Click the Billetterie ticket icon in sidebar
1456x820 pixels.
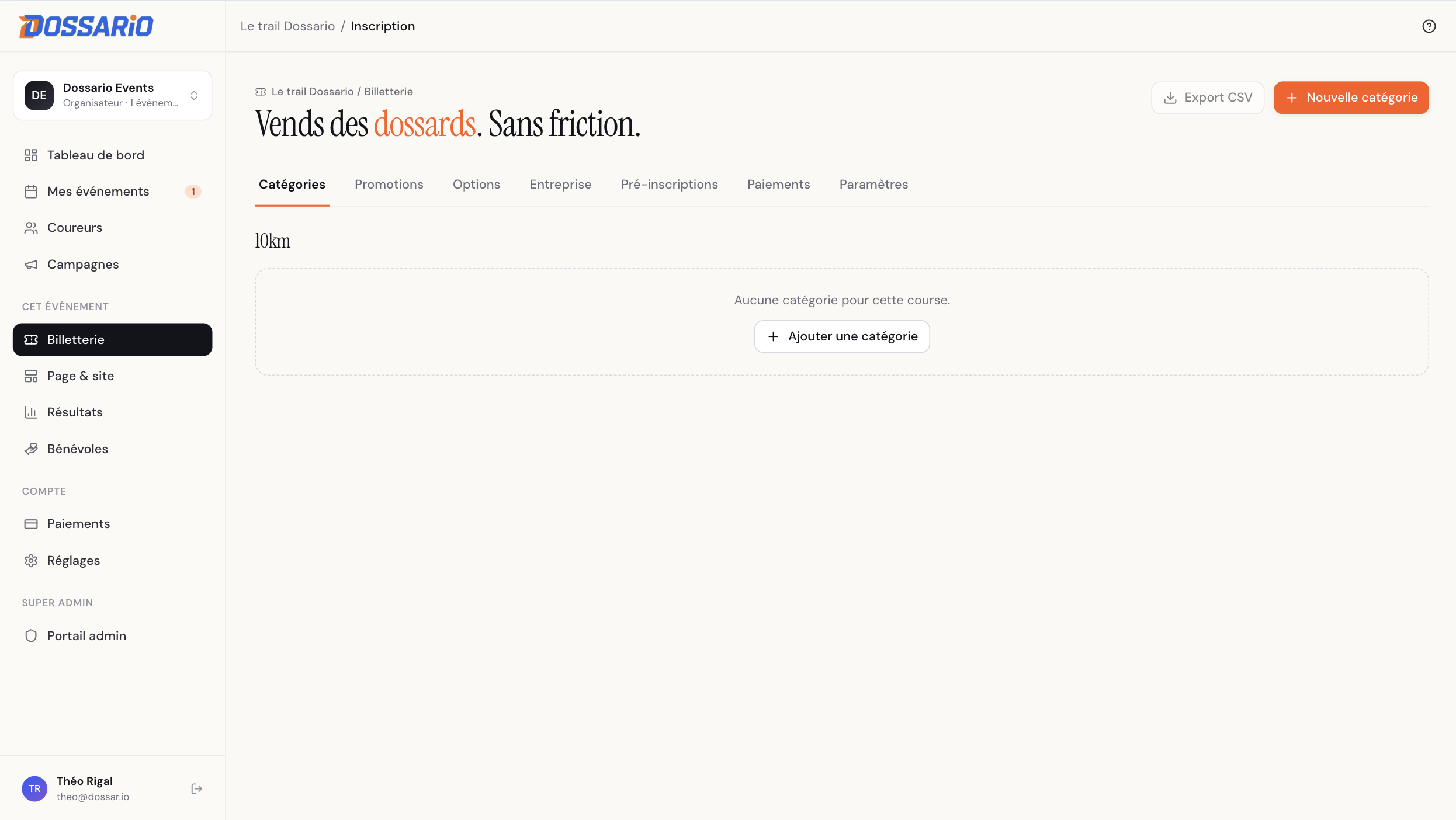pos(31,340)
